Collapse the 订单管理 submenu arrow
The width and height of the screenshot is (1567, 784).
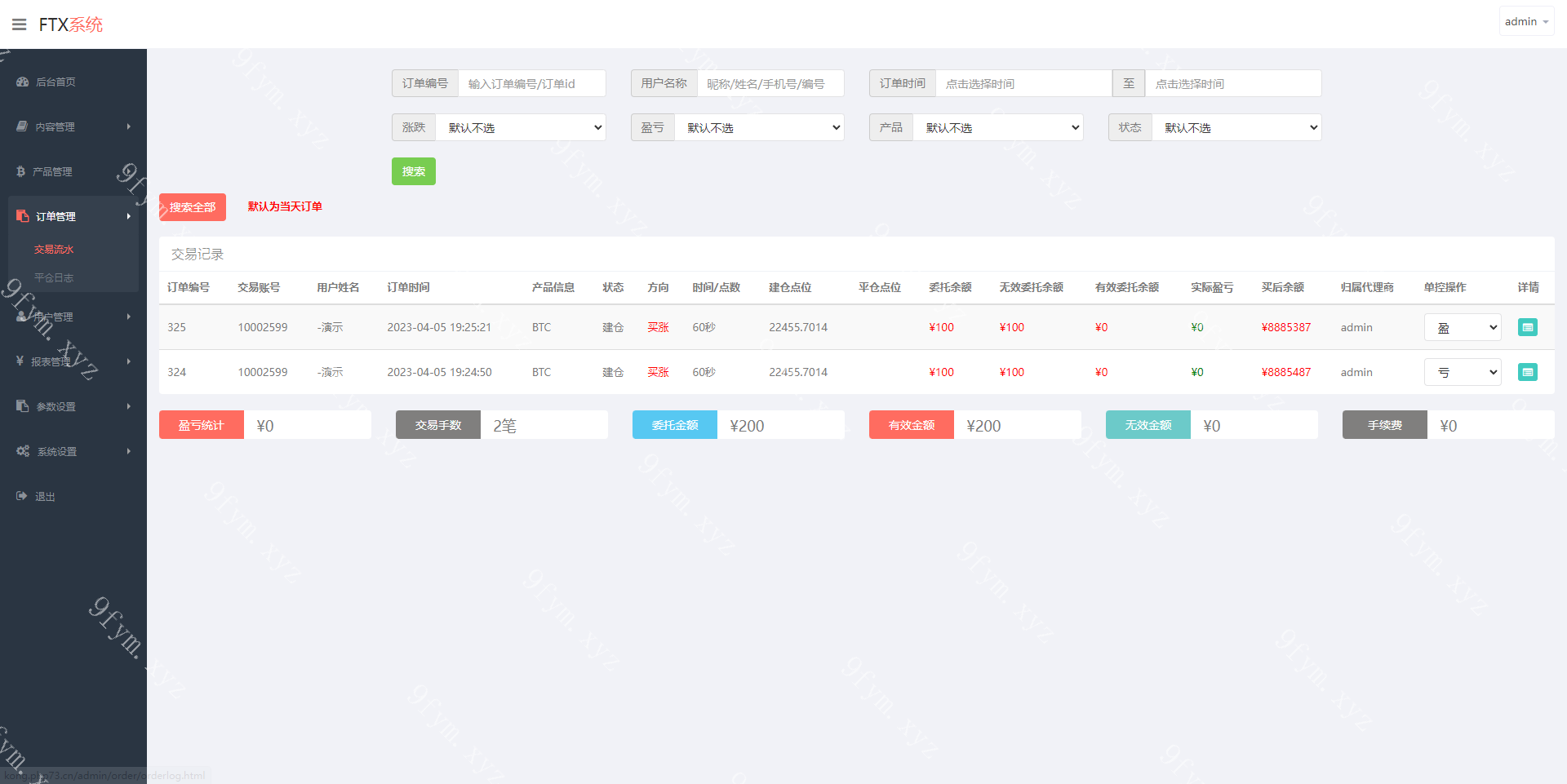pyautogui.click(x=129, y=216)
